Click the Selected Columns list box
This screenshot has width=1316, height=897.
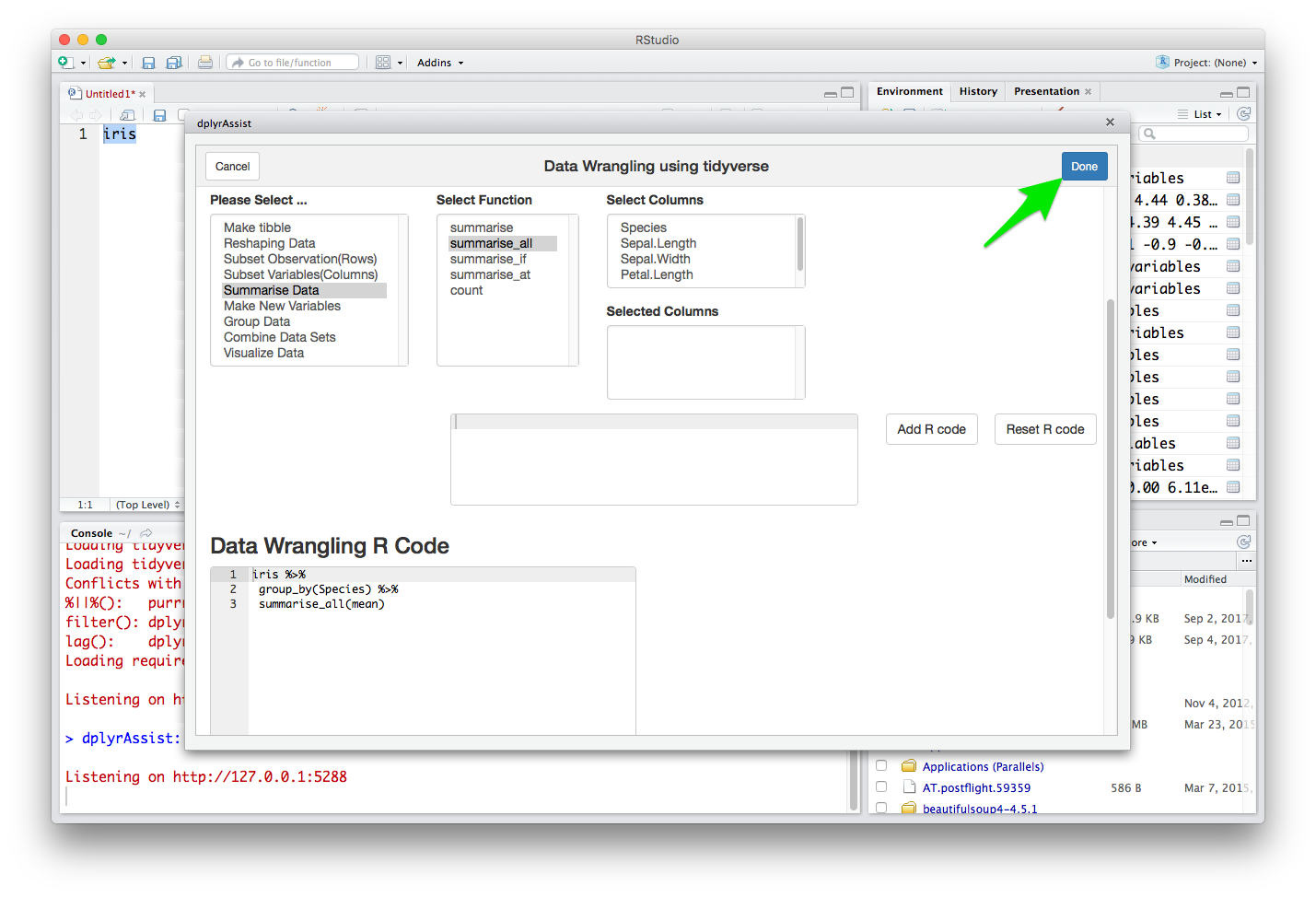tap(705, 362)
